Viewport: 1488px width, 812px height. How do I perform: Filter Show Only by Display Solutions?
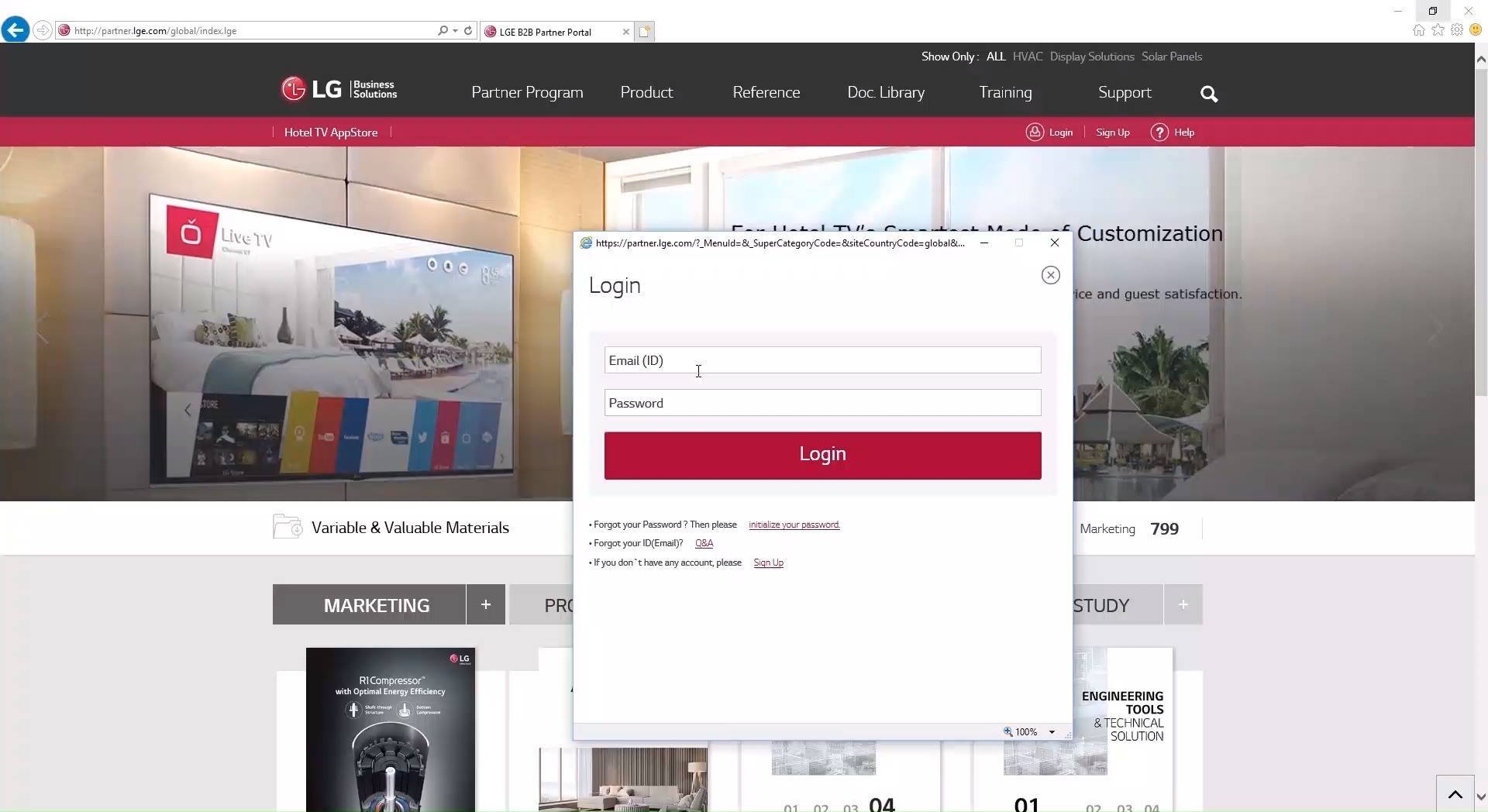click(1092, 57)
